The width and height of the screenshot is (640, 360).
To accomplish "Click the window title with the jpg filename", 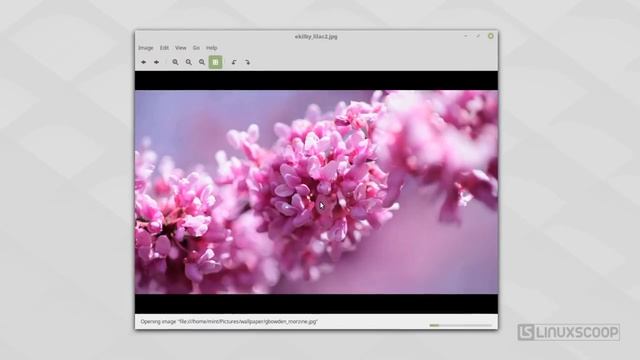I will pos(316,36).
